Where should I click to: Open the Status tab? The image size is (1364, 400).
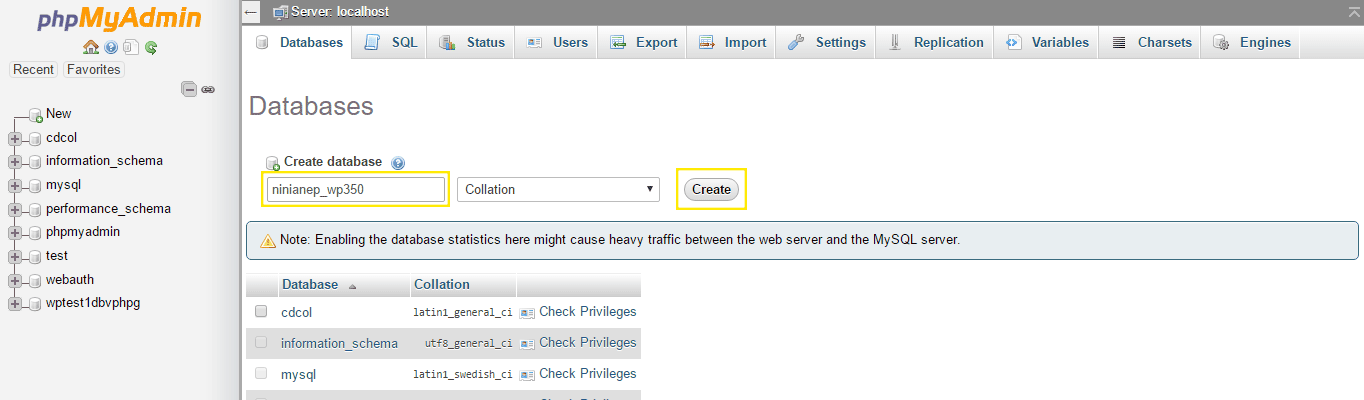[472, 42]
